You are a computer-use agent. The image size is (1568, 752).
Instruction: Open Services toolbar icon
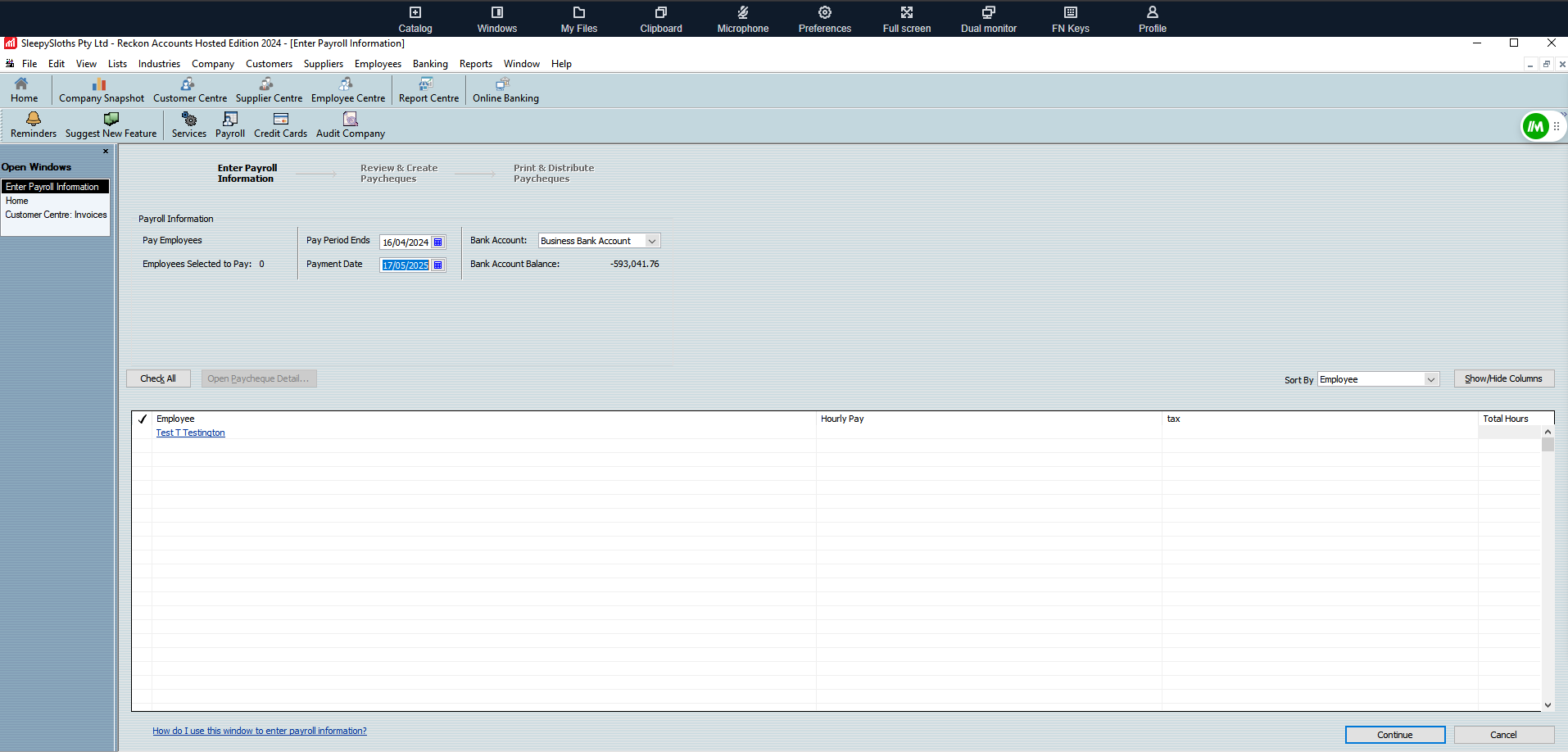[189, 125]
